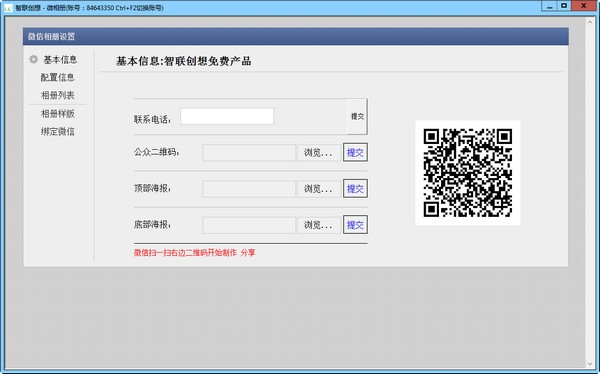Submit the 顶部海报 upload
Screen dimensions: 600x374
click(x=355, y=188)
